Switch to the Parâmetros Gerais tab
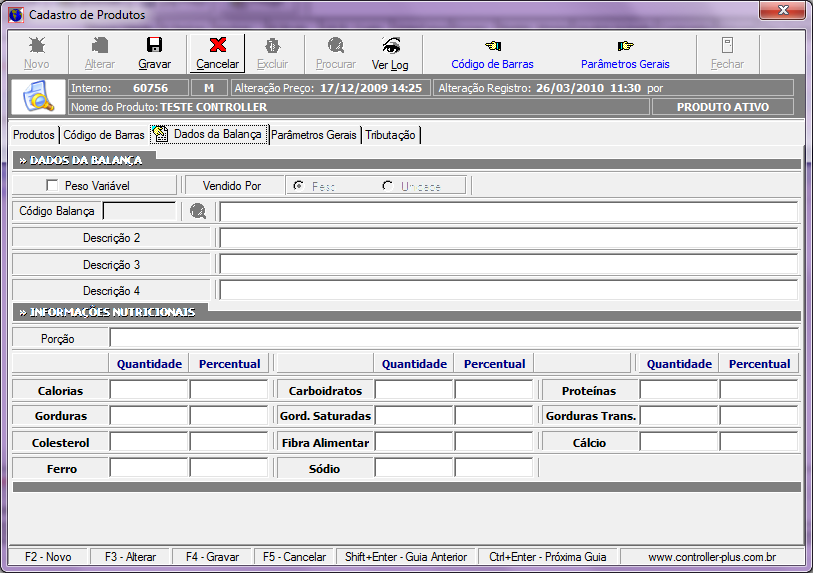This screenshot has height=573, width=813. coord(314,135)
